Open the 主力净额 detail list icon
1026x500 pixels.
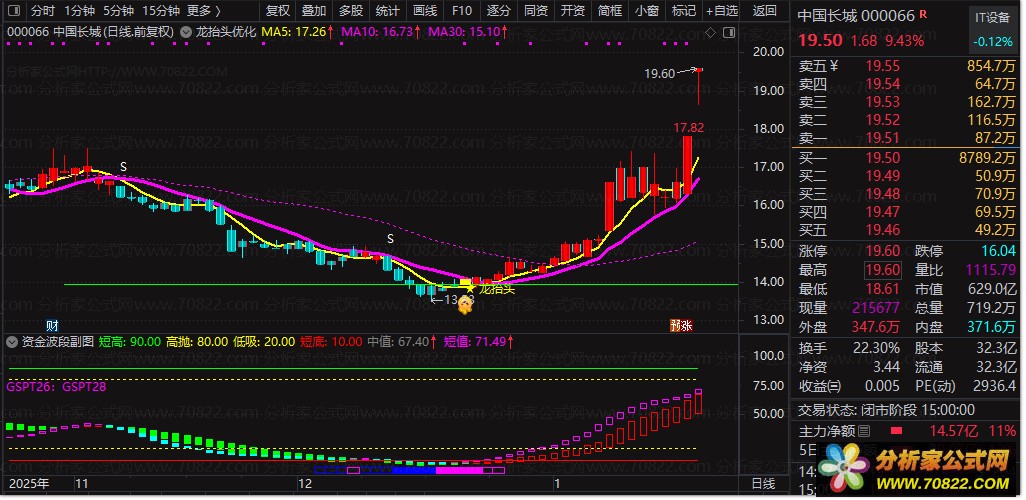[864, 431]
